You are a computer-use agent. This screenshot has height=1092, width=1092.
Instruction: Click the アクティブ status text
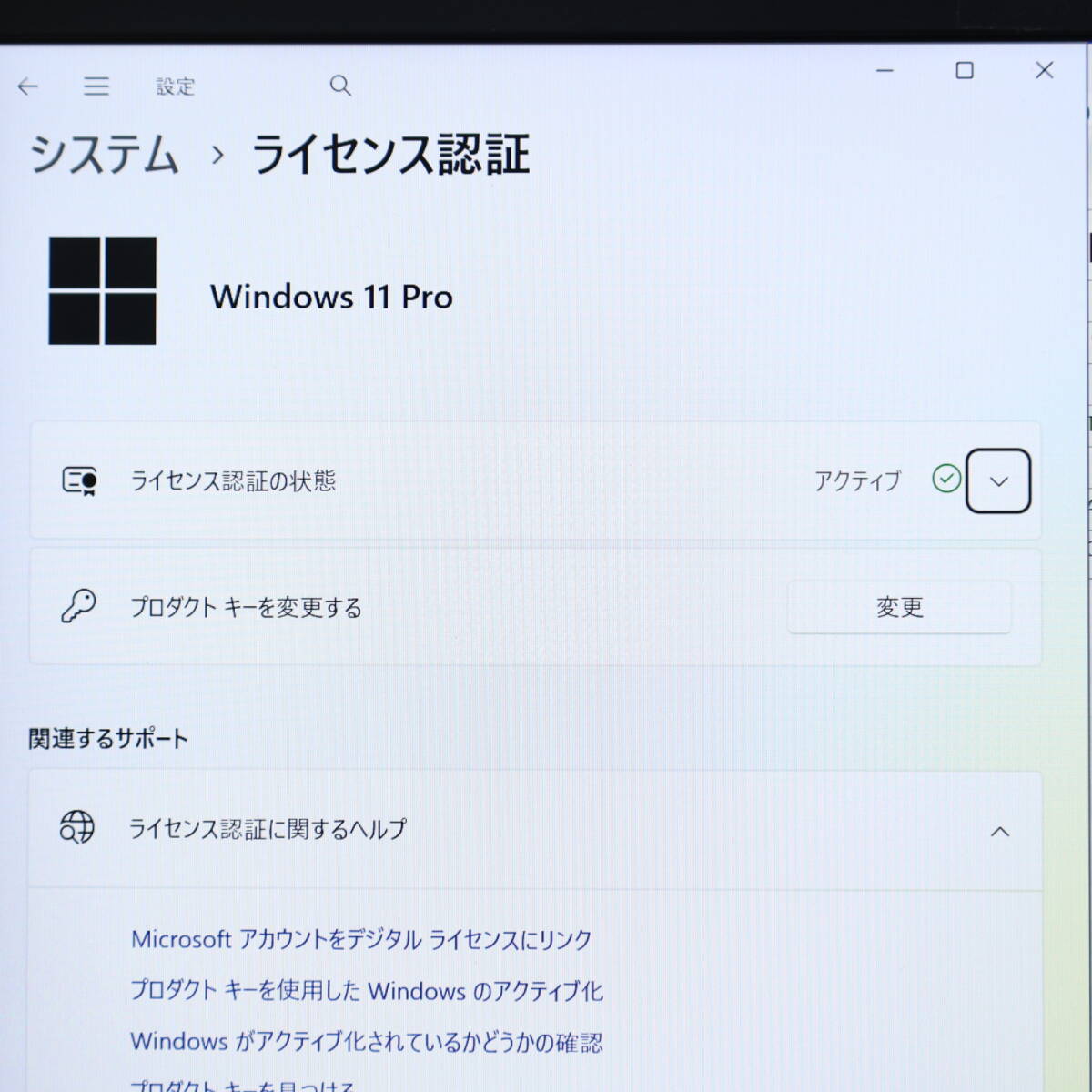click(x=857, y=480)
